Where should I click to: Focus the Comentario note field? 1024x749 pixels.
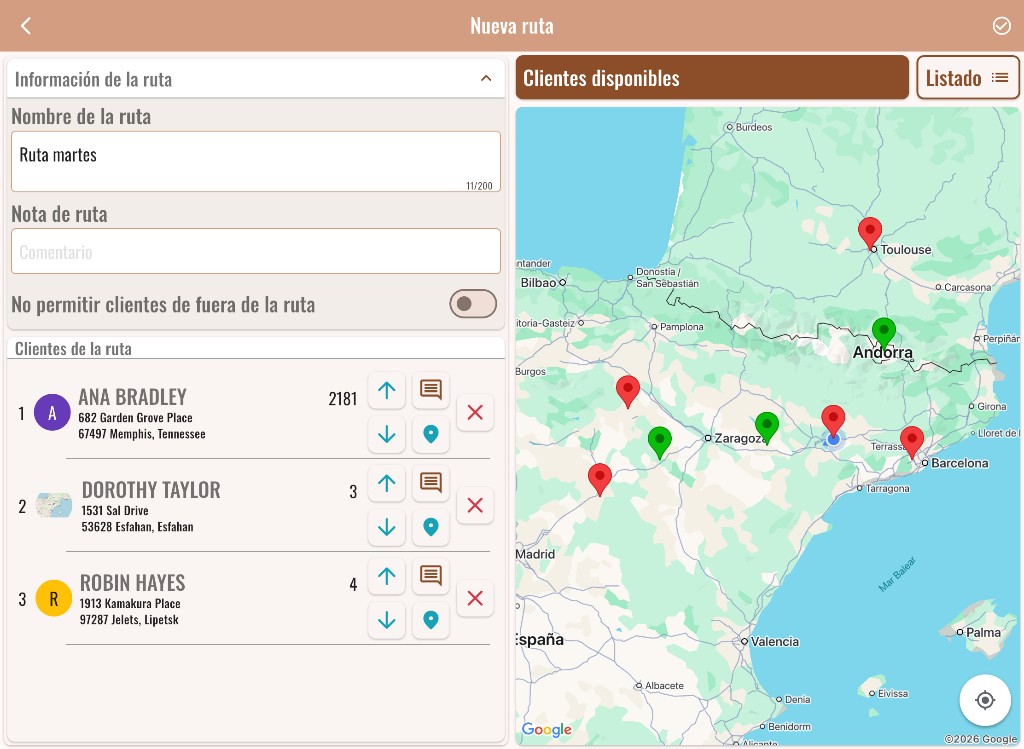(256, 251)
